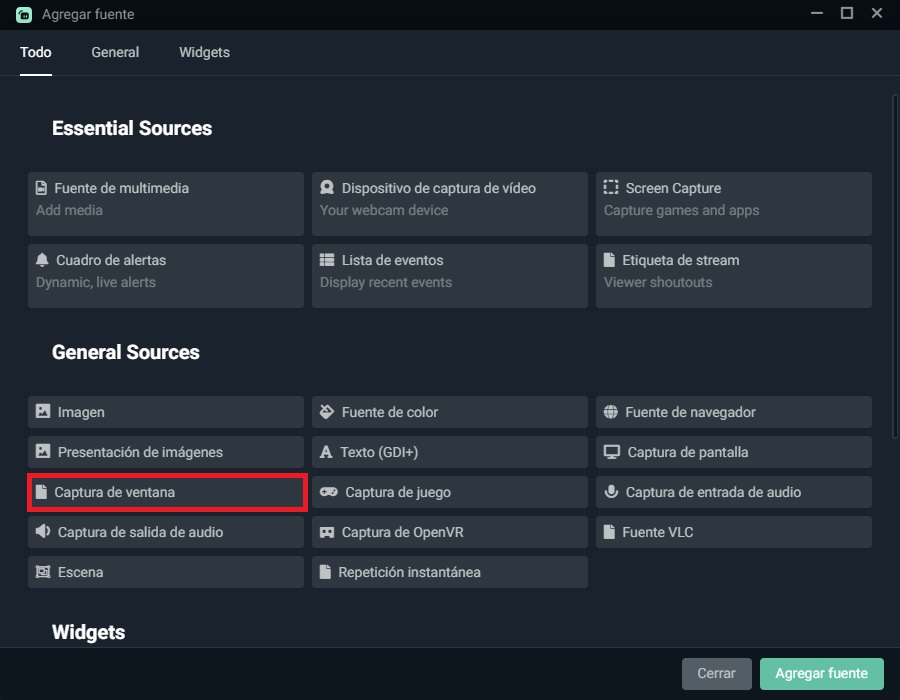This screenshot has width=900, height=700.
Task: Choose the Captura de ventana source
Action: (x=166, y=492)
